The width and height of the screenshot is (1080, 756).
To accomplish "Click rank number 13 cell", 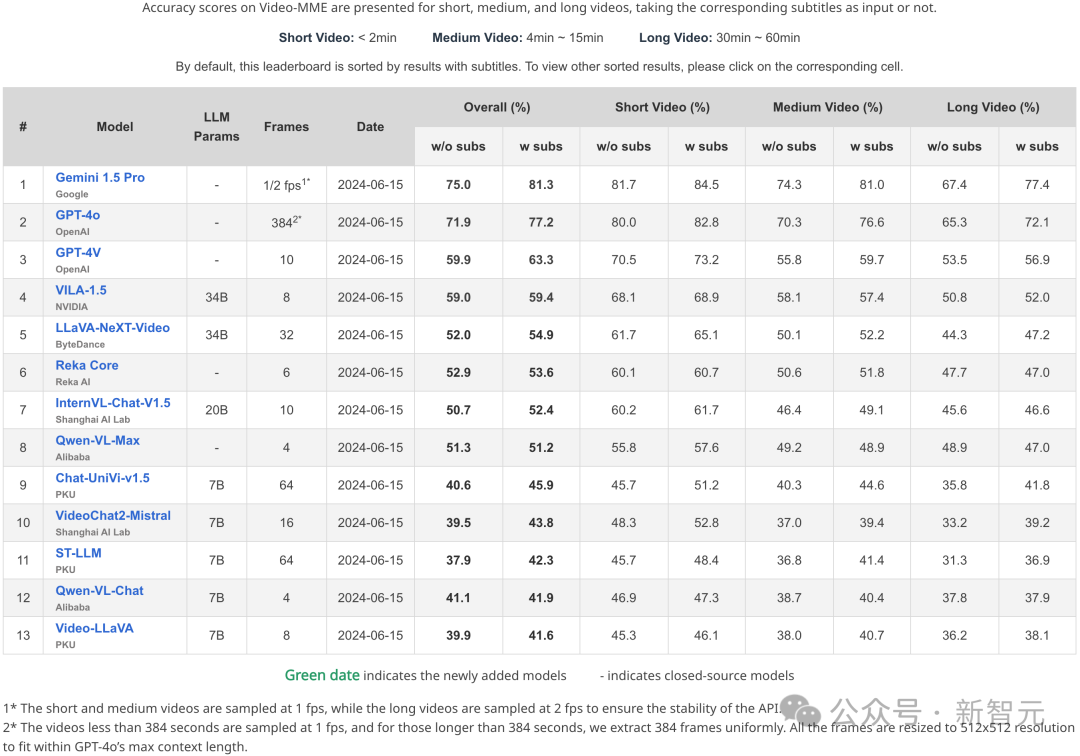I will click(23, 635).
